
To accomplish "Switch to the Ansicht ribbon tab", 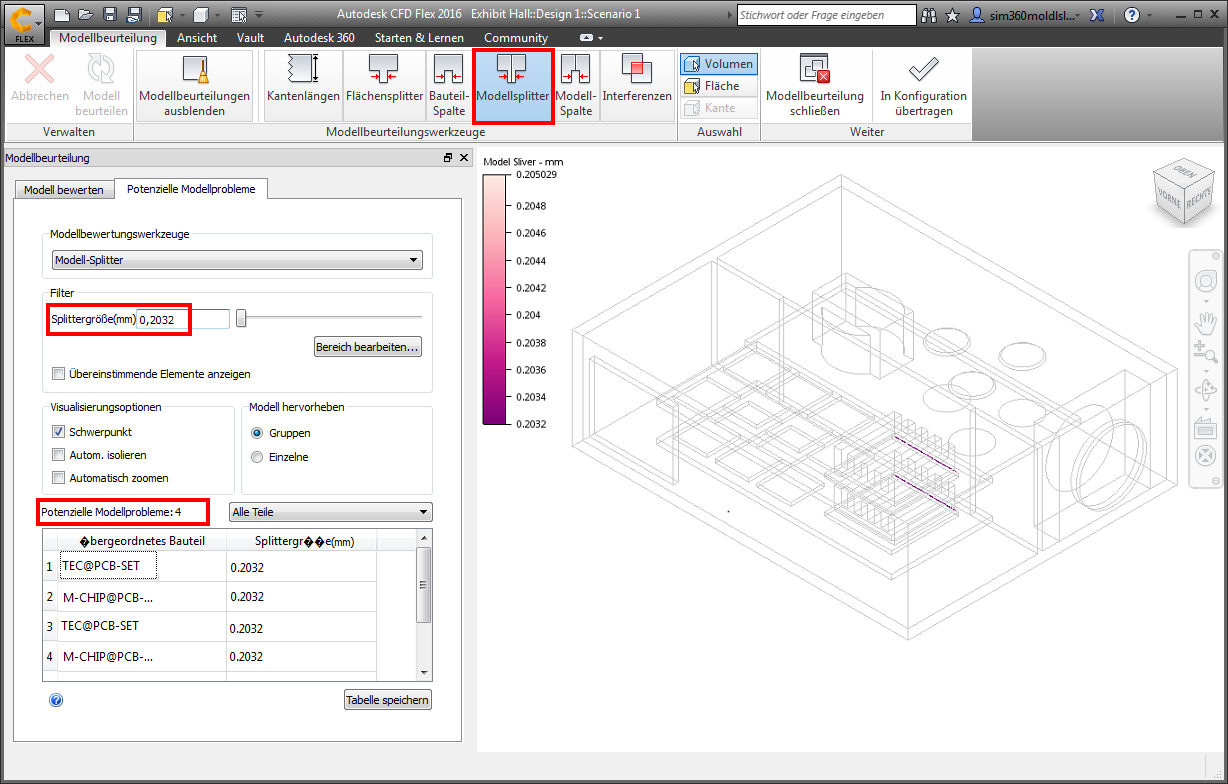I will point(197,37).
